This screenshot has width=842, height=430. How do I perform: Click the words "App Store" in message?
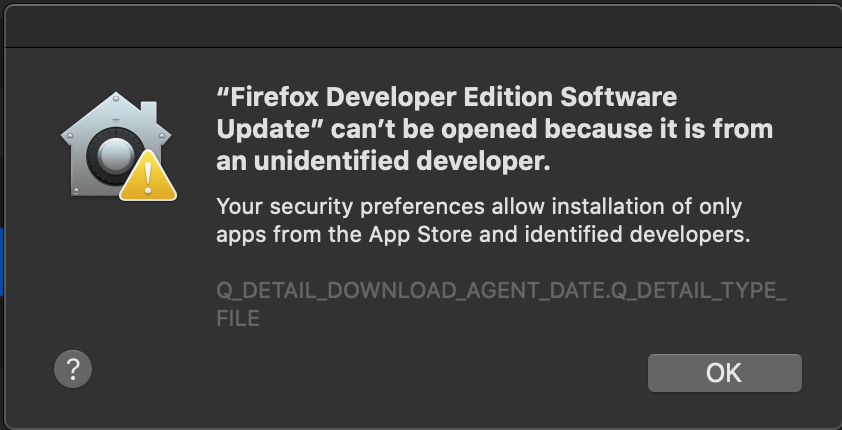[420, 235]
